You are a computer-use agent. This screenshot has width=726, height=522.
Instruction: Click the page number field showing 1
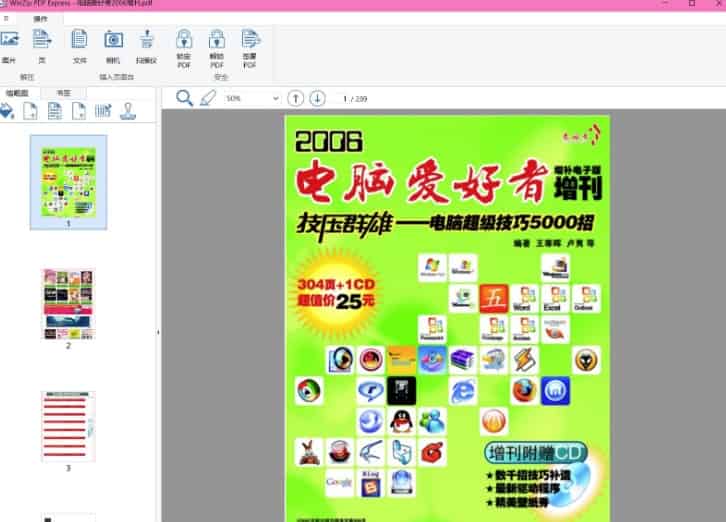coord(344,99)
